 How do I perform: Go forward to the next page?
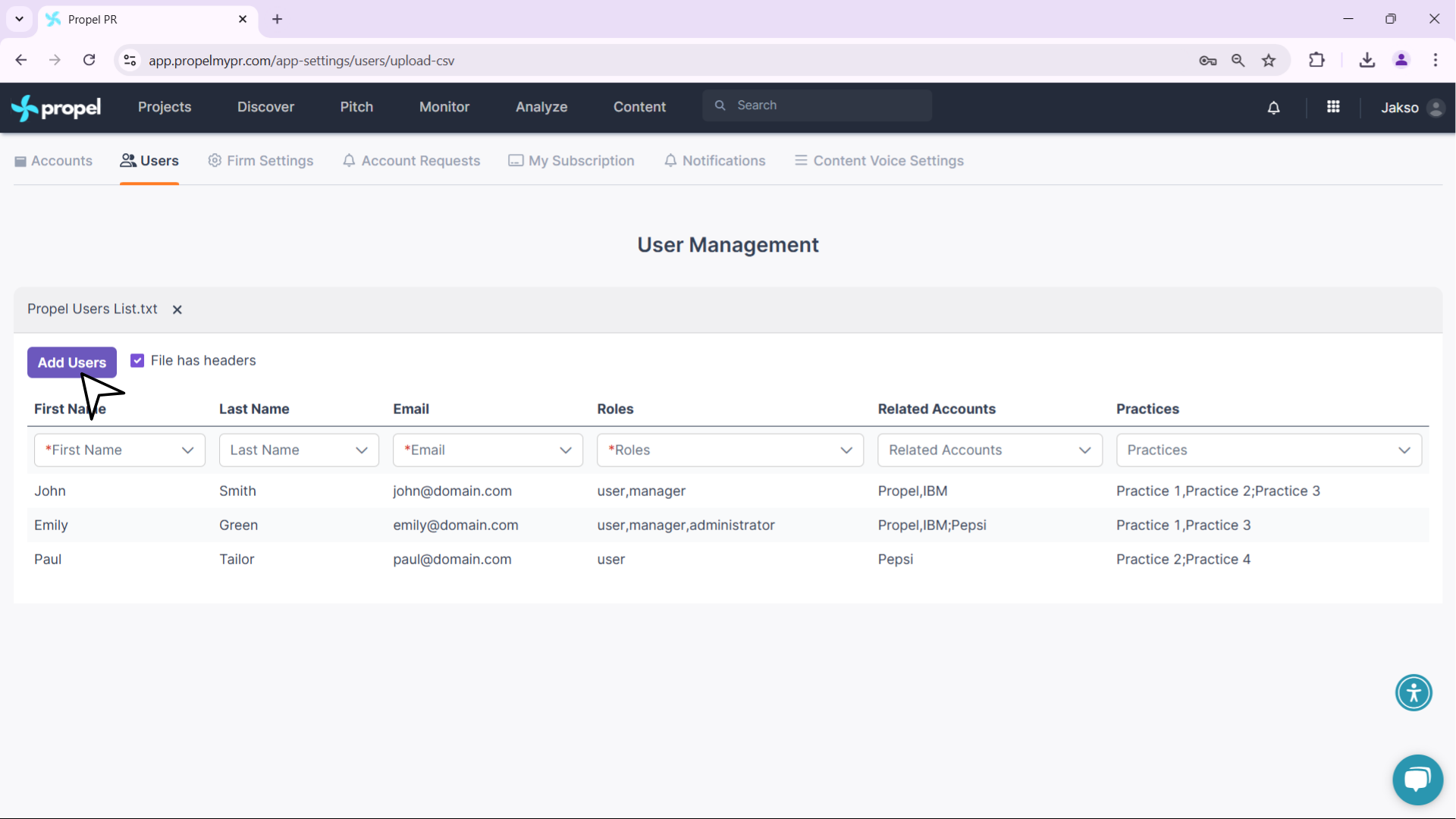55,60
